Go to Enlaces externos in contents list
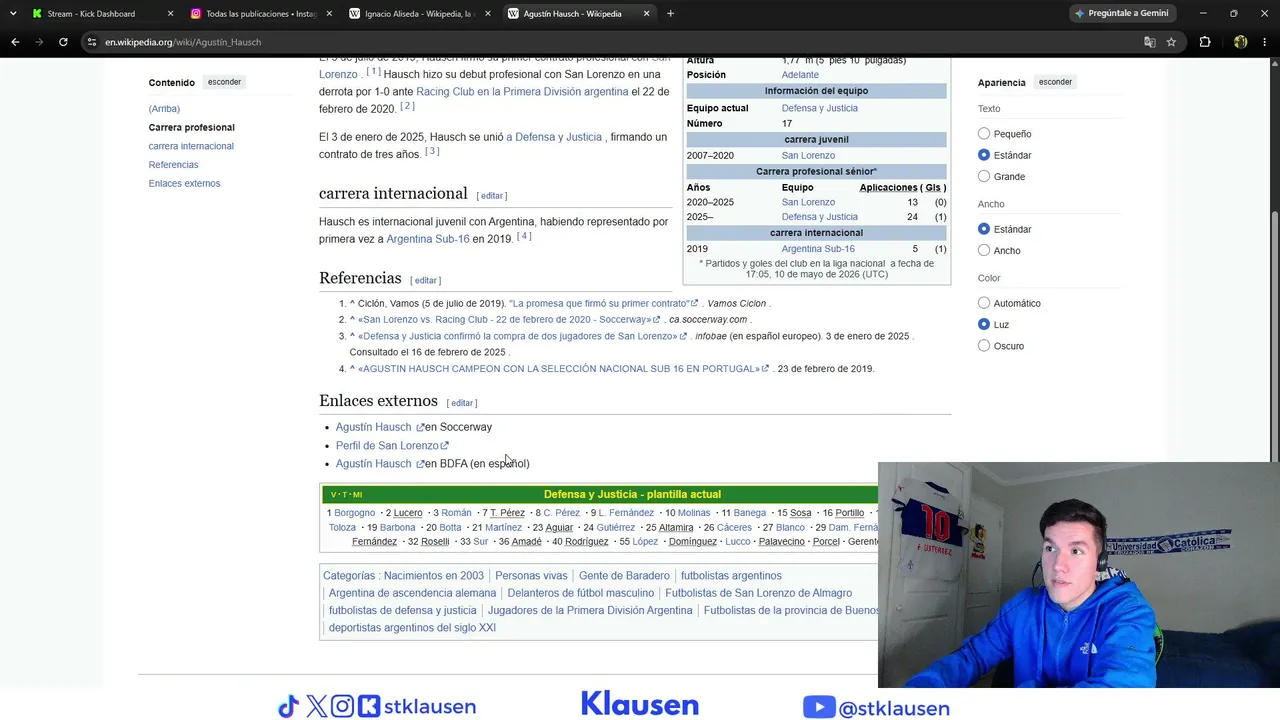 (184, 183)
